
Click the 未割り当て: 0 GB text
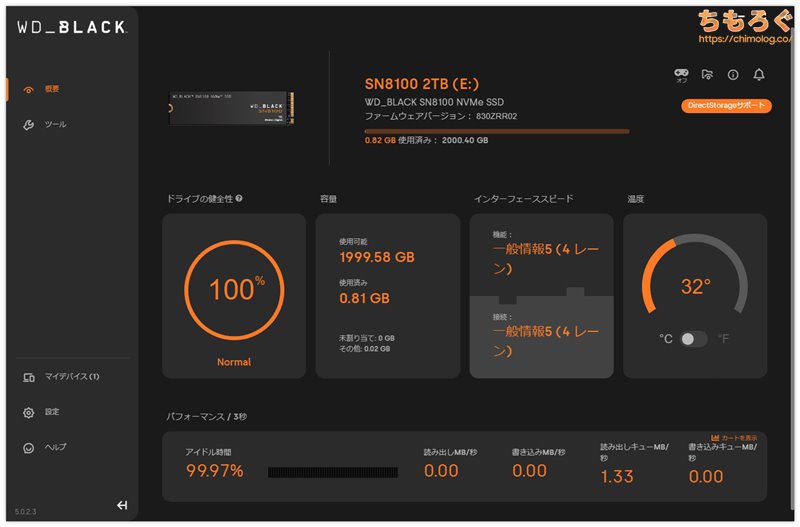(x=367, y=338)
